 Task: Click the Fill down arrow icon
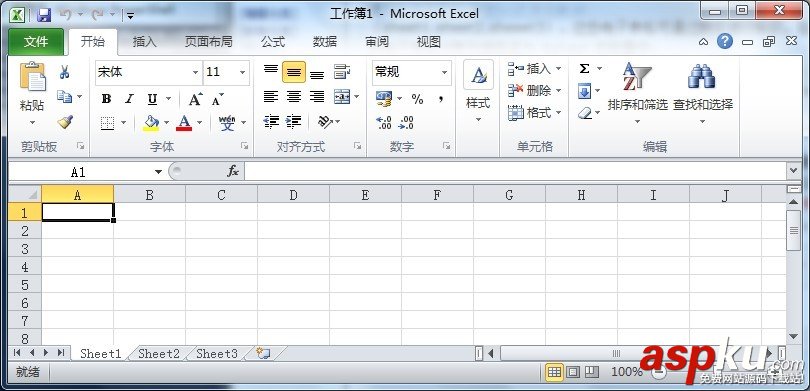[x=584, y=92]
